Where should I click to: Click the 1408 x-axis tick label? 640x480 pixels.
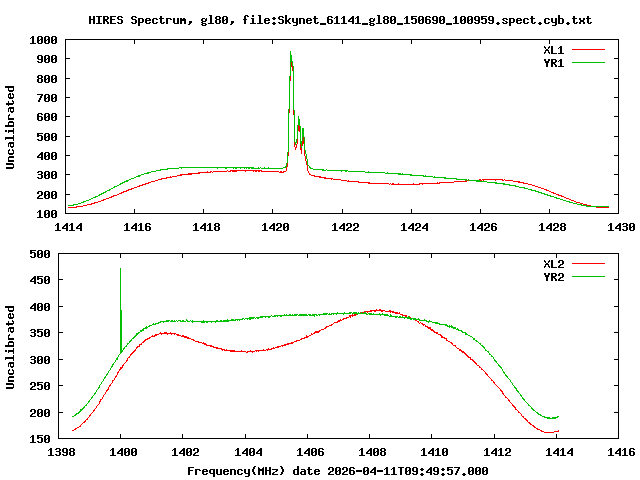point(372,452)
